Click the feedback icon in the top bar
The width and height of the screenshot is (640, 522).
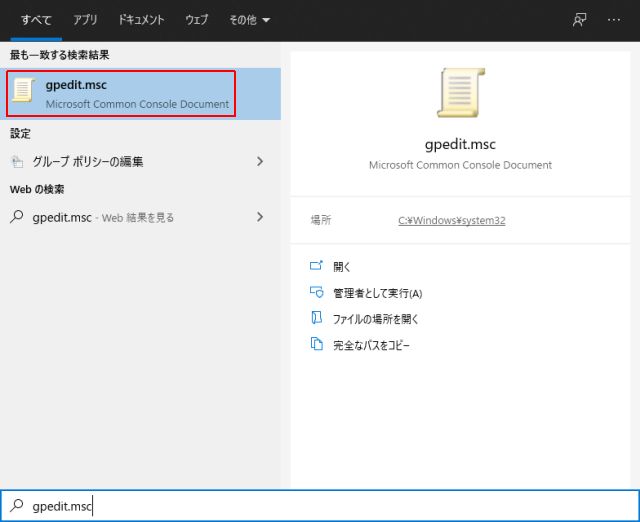point(578,20)
